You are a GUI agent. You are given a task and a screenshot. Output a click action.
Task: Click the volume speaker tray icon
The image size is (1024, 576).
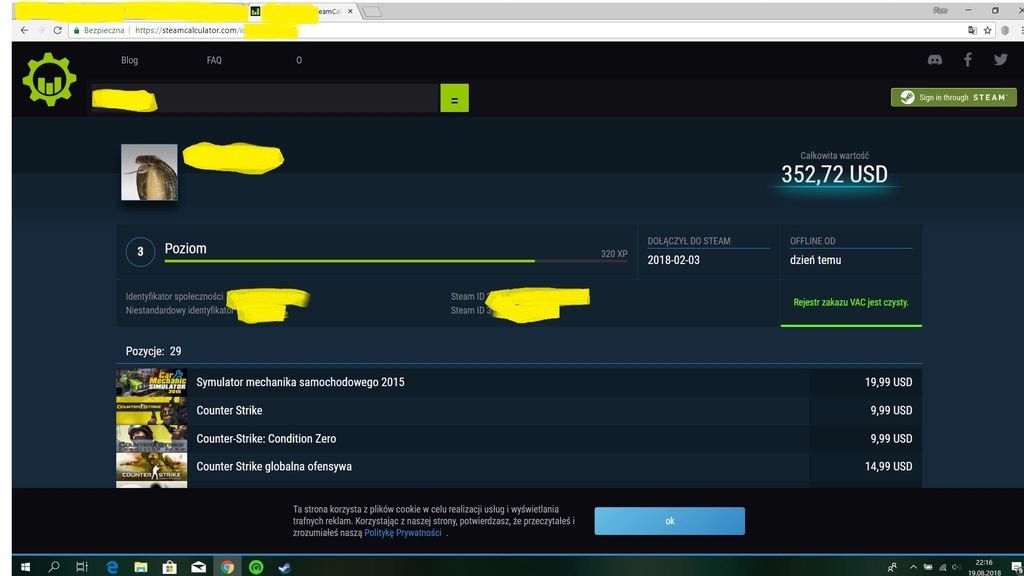click(x=957, y=567)
